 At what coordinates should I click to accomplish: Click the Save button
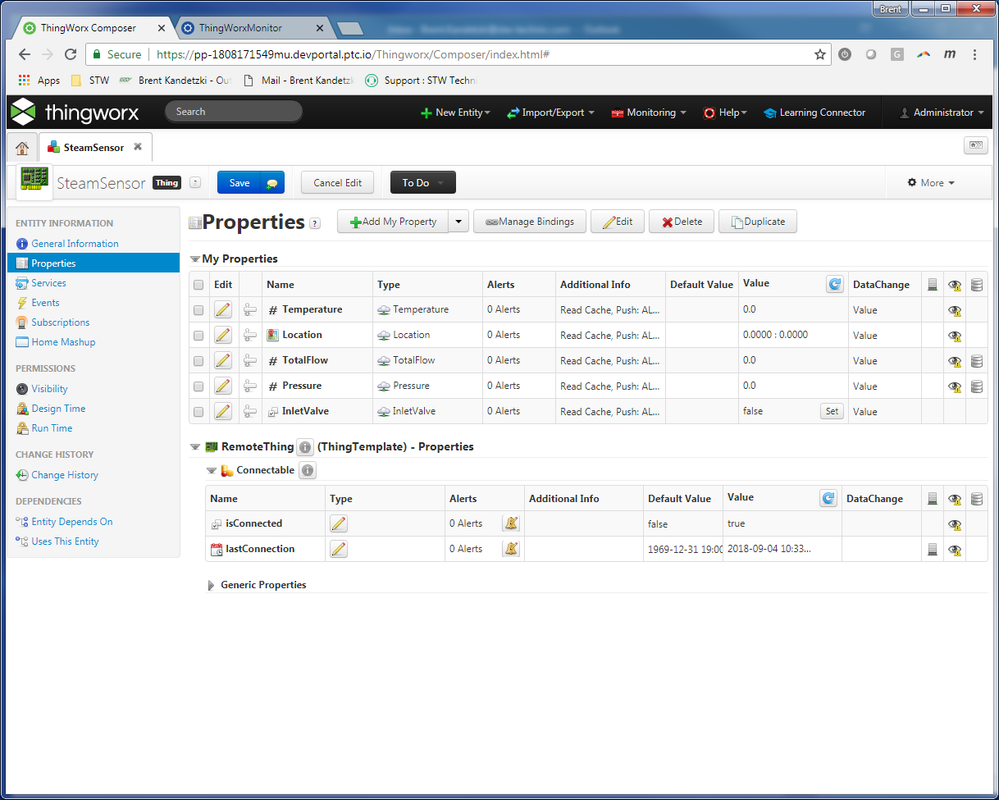pos(239,183)
